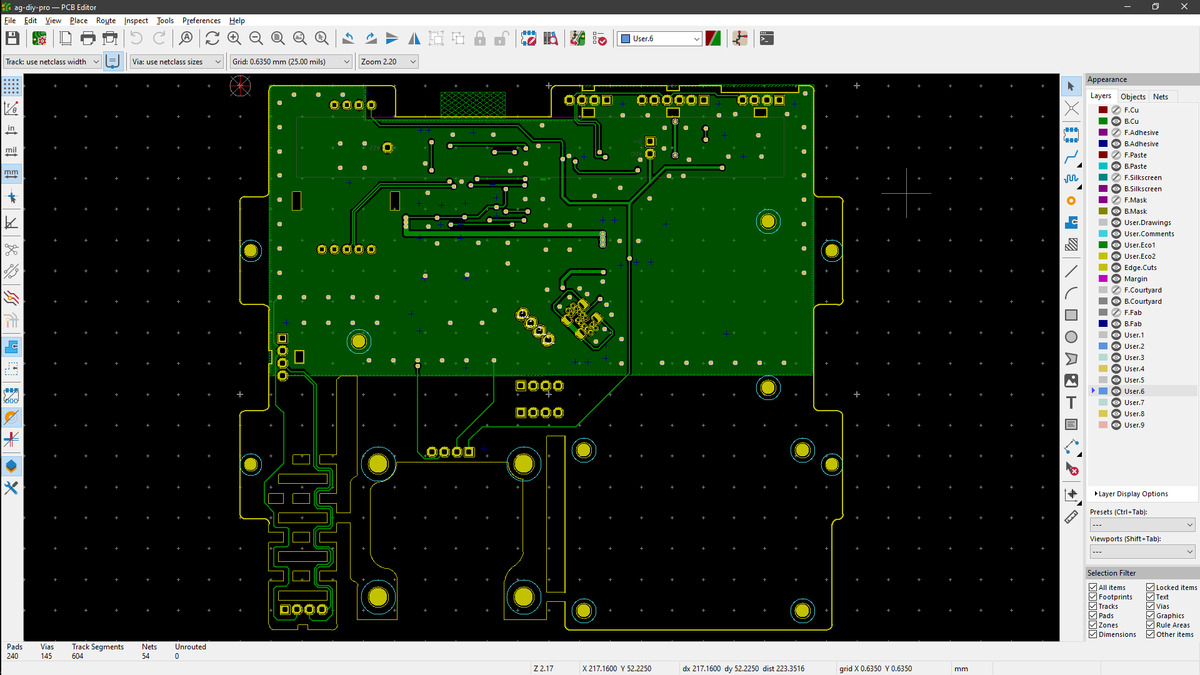Refresh the board view
The width and height of the screenshot is (1200, 675).
tap(212, 38)
